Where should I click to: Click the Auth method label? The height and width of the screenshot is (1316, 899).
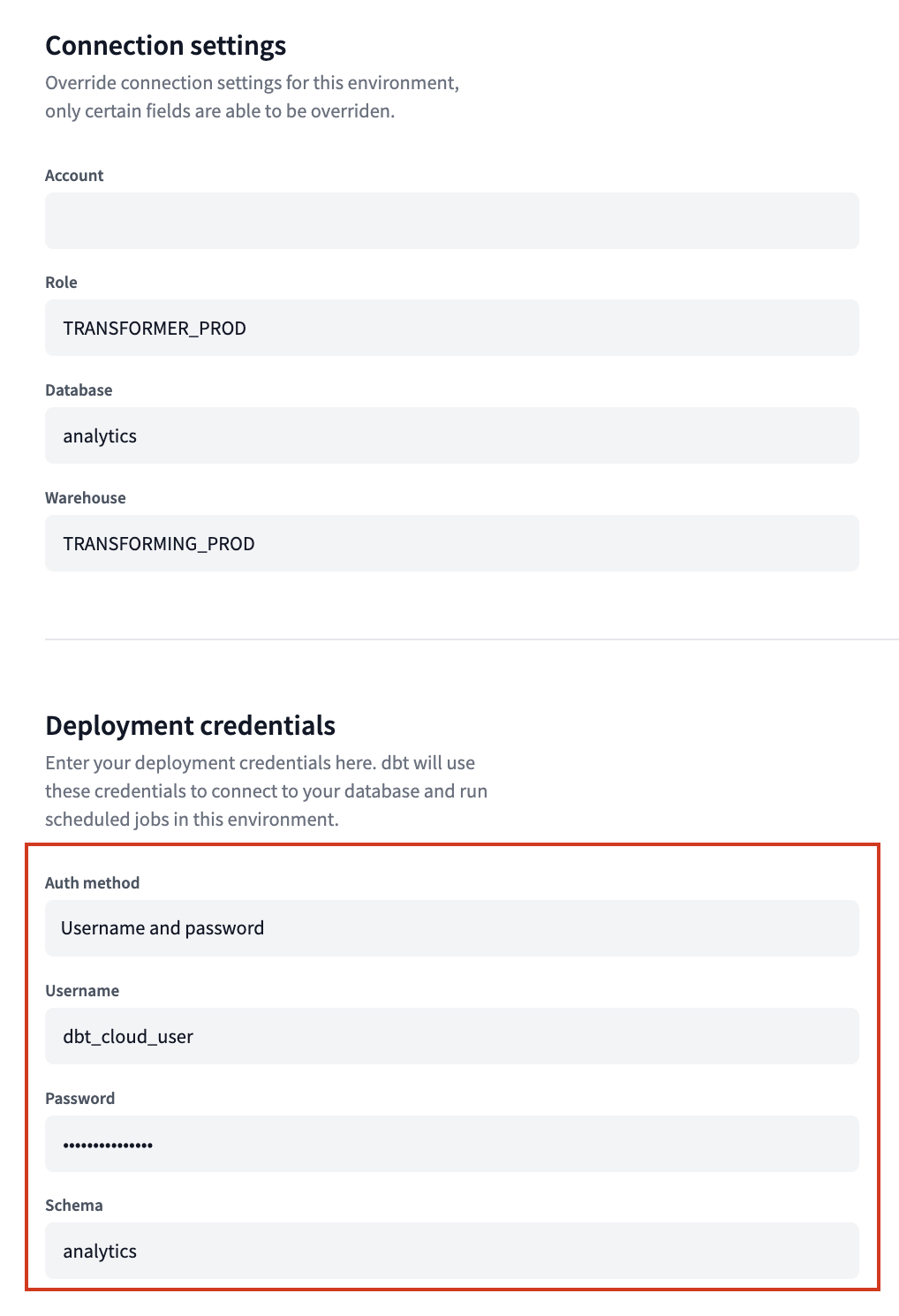pos(93,882)
